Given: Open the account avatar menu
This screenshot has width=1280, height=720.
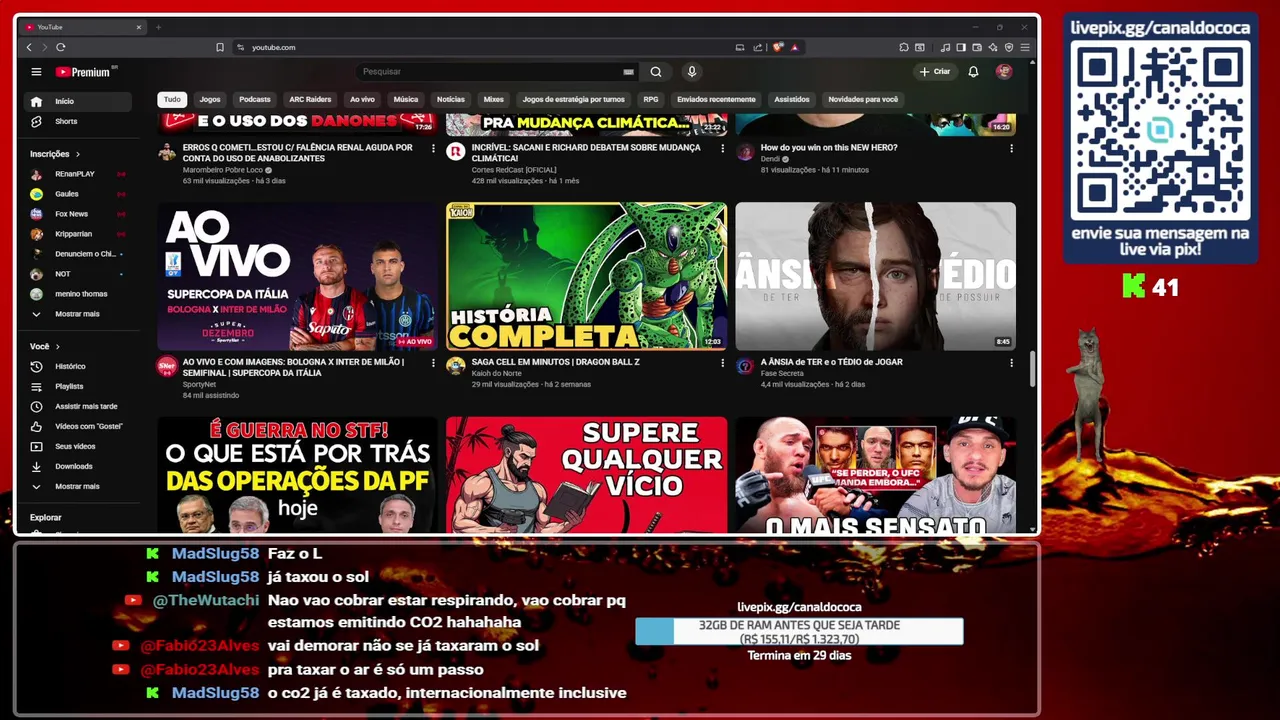Looking at the screenshot, I should point(1004,72).
